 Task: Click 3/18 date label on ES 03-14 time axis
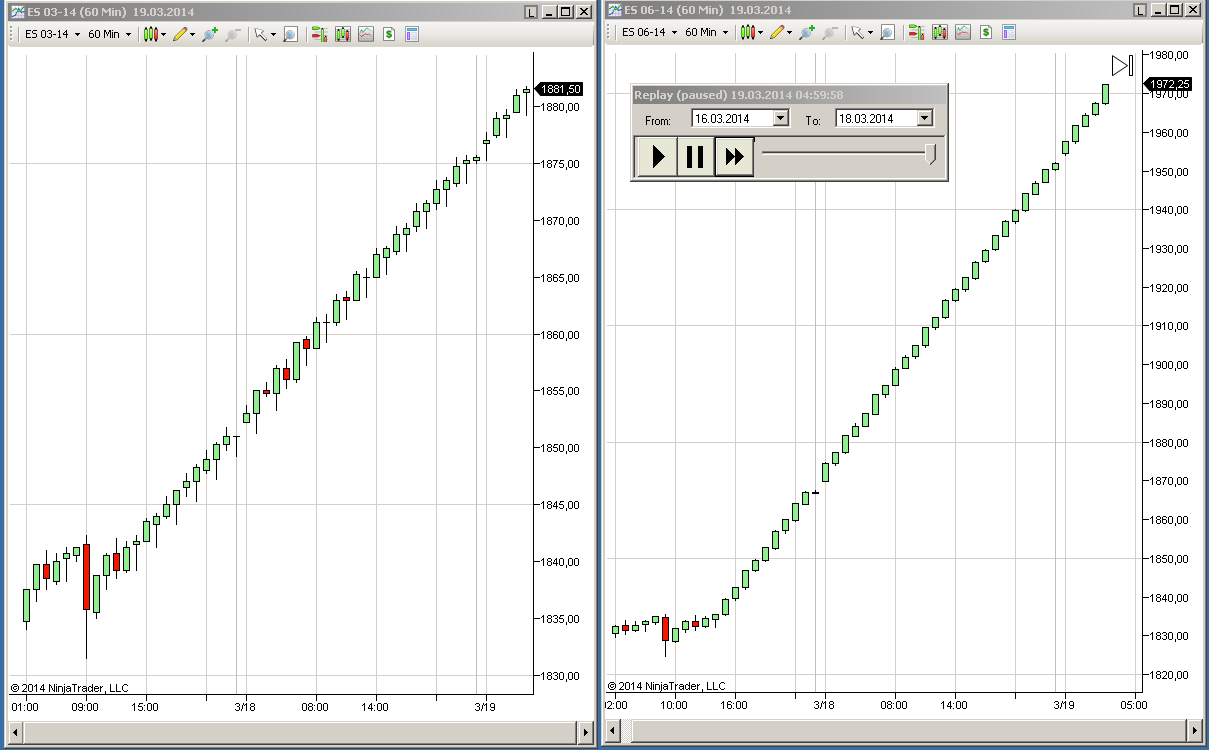246,707
